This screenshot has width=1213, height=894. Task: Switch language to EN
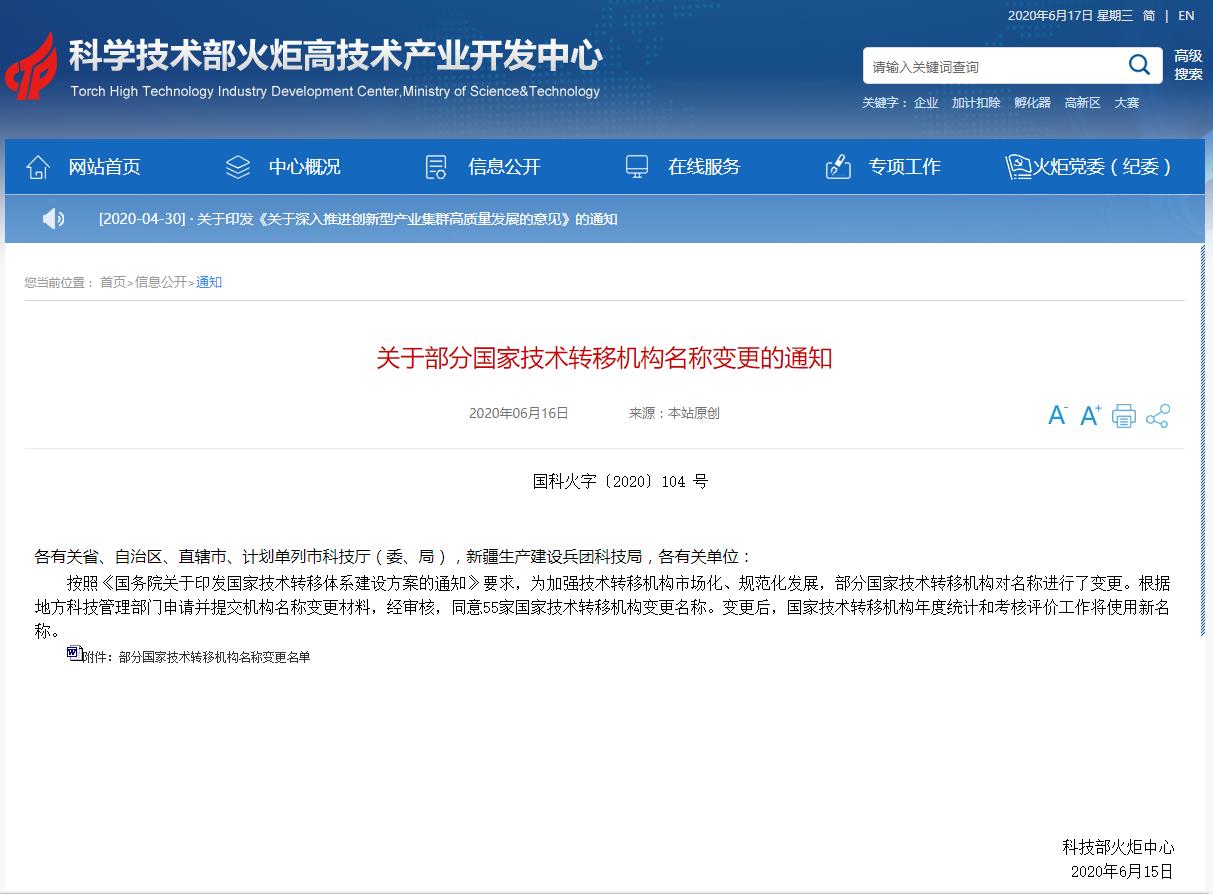click(x=1186, y=15)
